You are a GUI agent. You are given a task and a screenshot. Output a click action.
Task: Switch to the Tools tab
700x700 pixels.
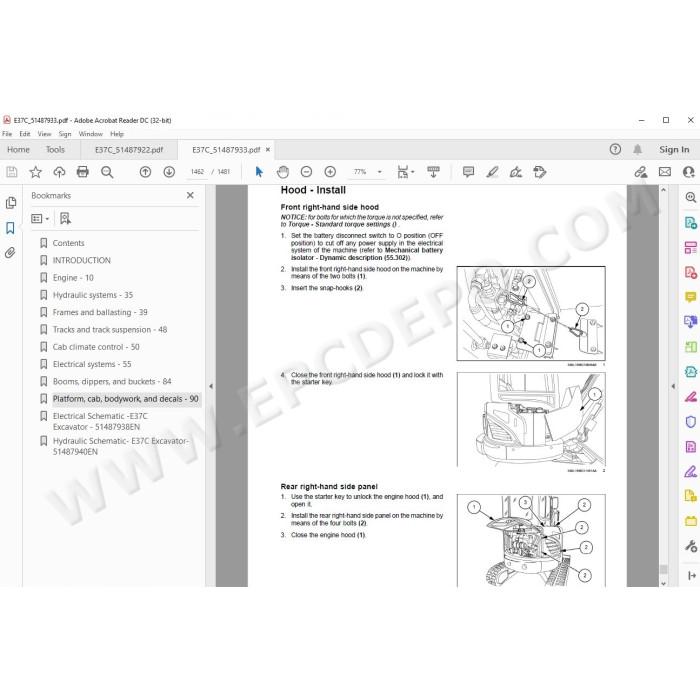(55, 150)
